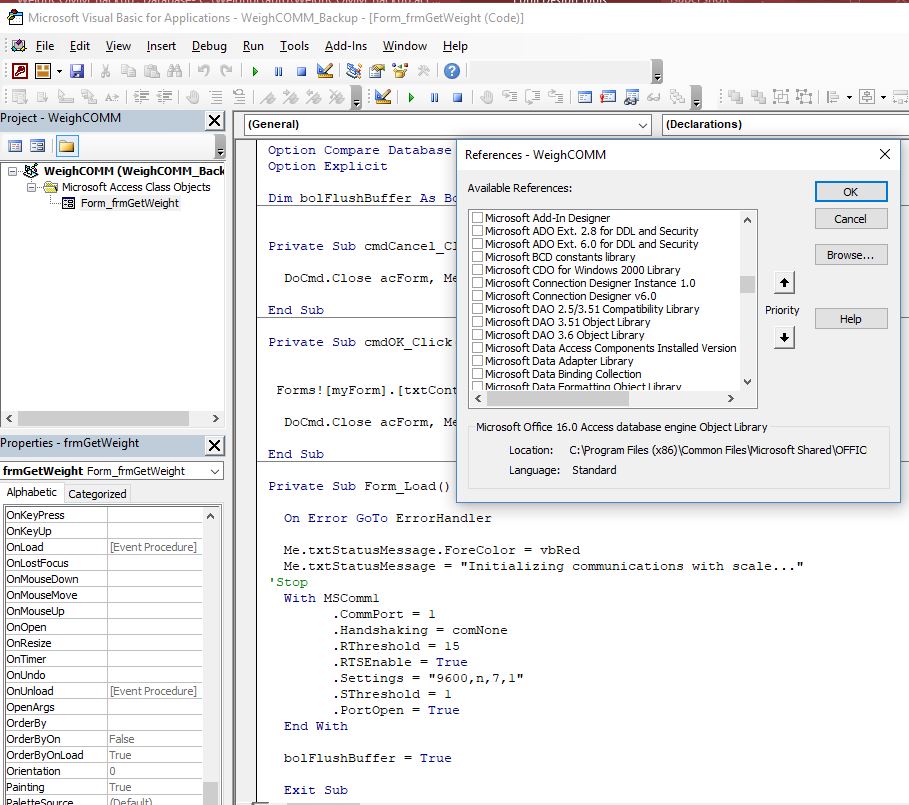The height and width of the screenshot is (805, 909).
Task: Collapse the Microsoft Access Class Objects node
Action: tap(33, 185)
